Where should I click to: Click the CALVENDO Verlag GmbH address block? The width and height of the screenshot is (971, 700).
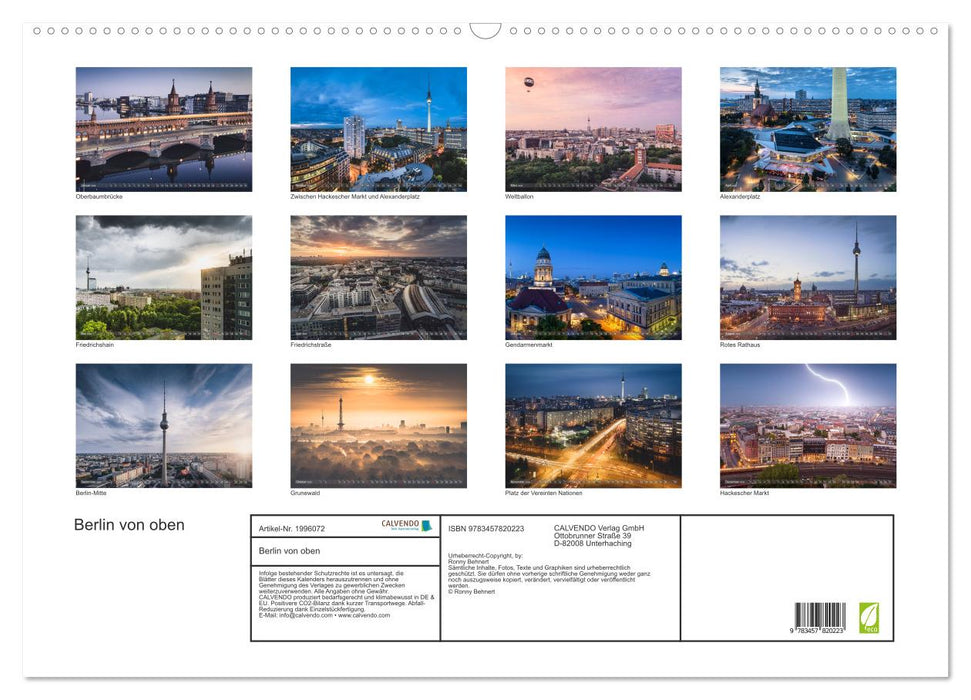tap(592, 534)
